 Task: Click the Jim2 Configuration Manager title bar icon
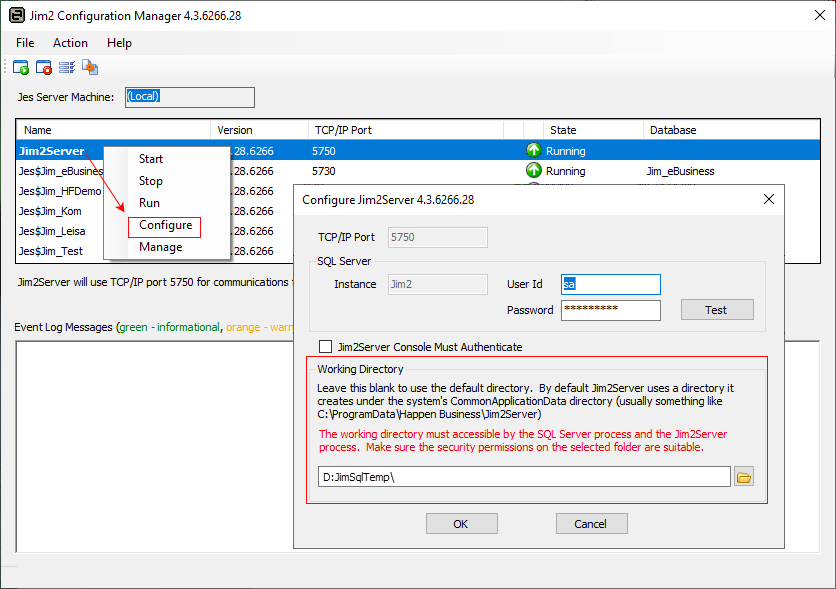(x=14, y=15)
